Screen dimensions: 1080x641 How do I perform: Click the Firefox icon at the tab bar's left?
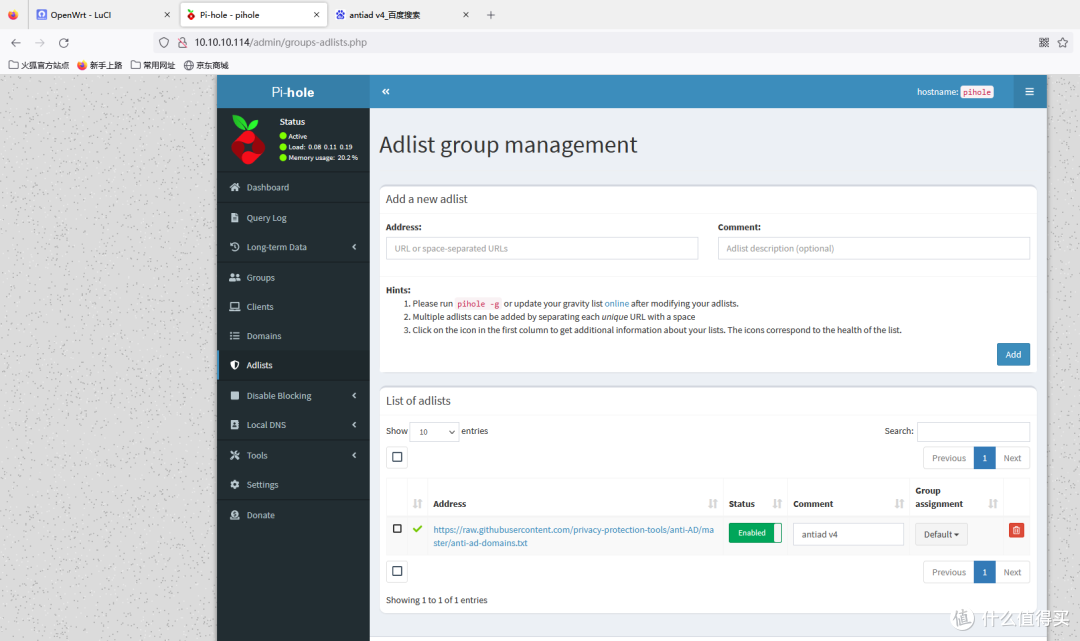point(13,14)
